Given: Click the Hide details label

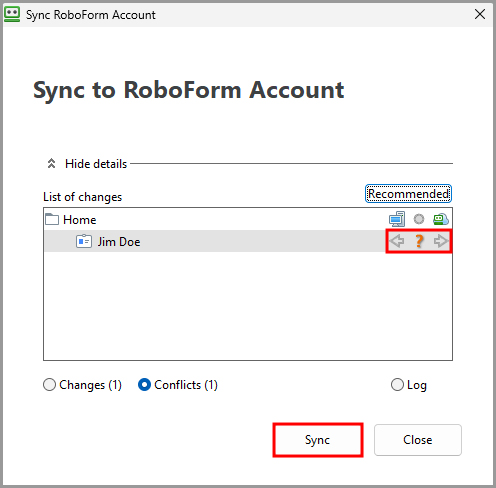Looking at the screenshot, I should coord(96,164).
